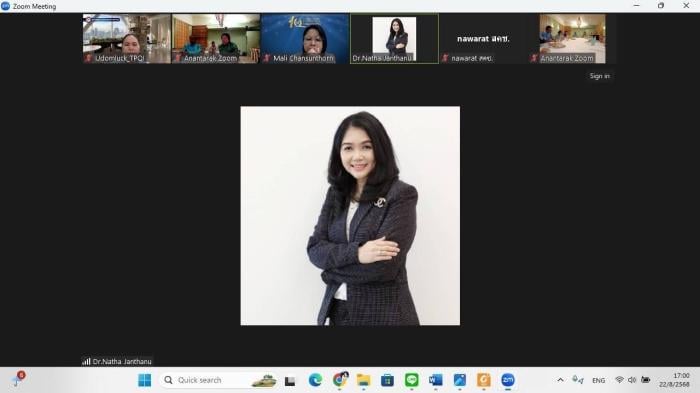700x393 pixels.
Task: Click the Anantarak Zoom tile showing a white table
Action: click(572, 39)
